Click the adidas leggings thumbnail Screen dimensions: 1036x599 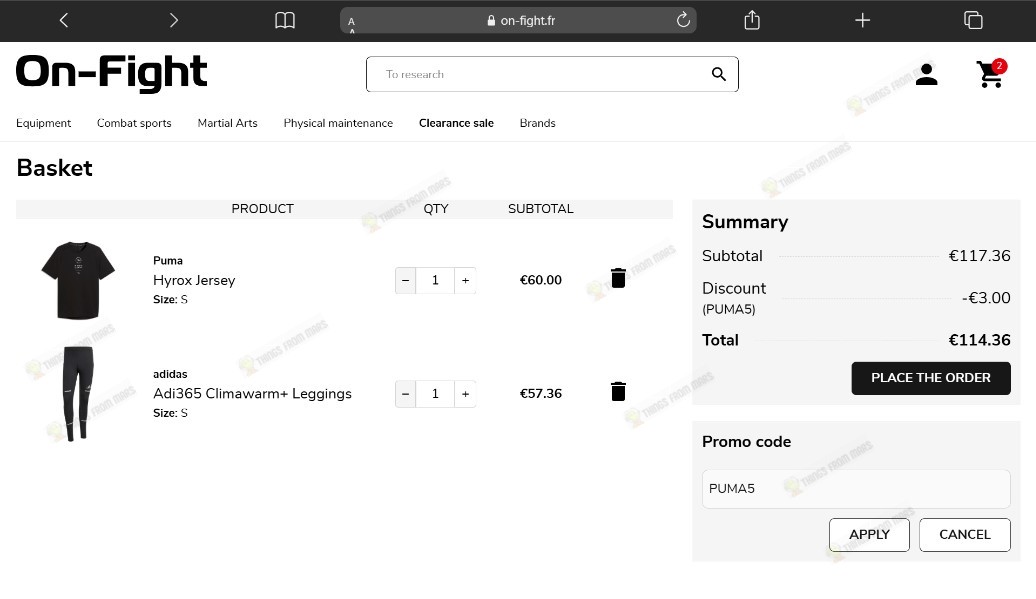point(77,393)
